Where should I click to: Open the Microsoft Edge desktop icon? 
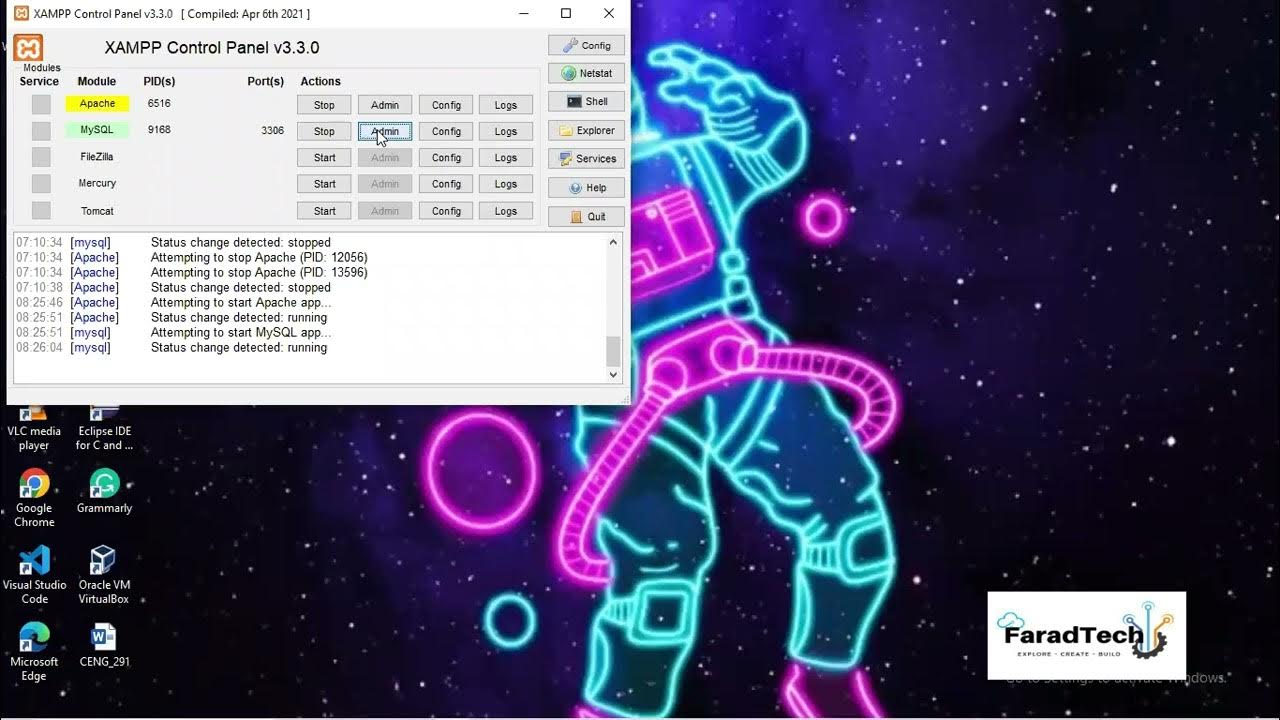(x=34, y=651)
